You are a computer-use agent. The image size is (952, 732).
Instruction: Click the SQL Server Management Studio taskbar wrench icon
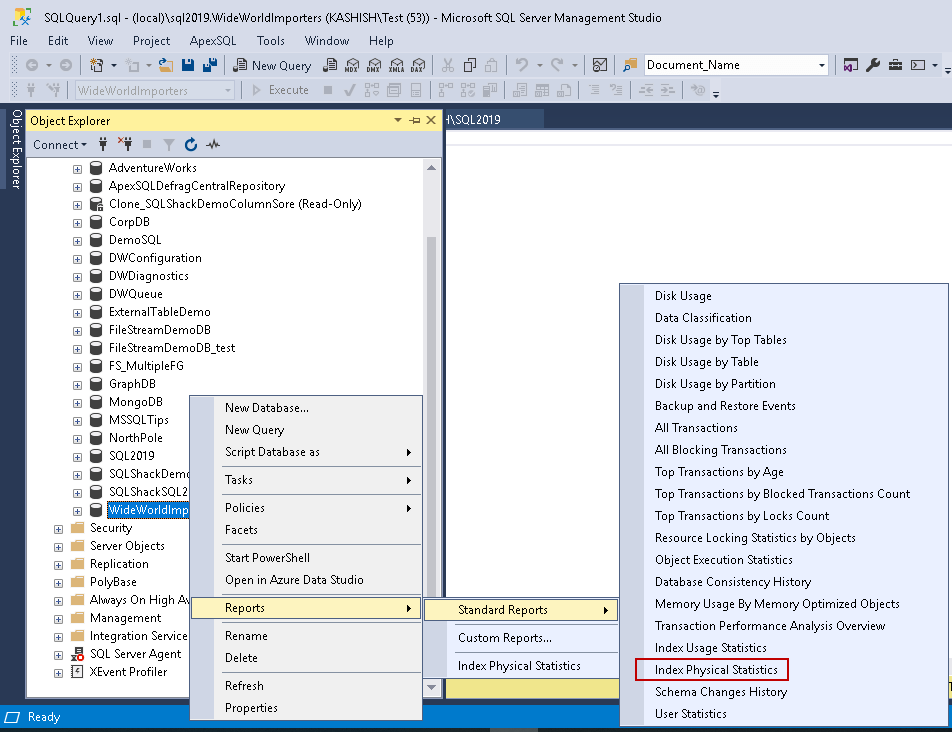click(873, 64)
